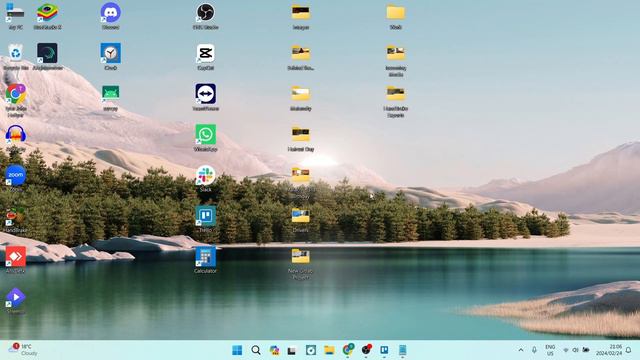Select the New Group Project folder
Image resolution: width=640 pixels, height=360 pixels.
(300, 263)
